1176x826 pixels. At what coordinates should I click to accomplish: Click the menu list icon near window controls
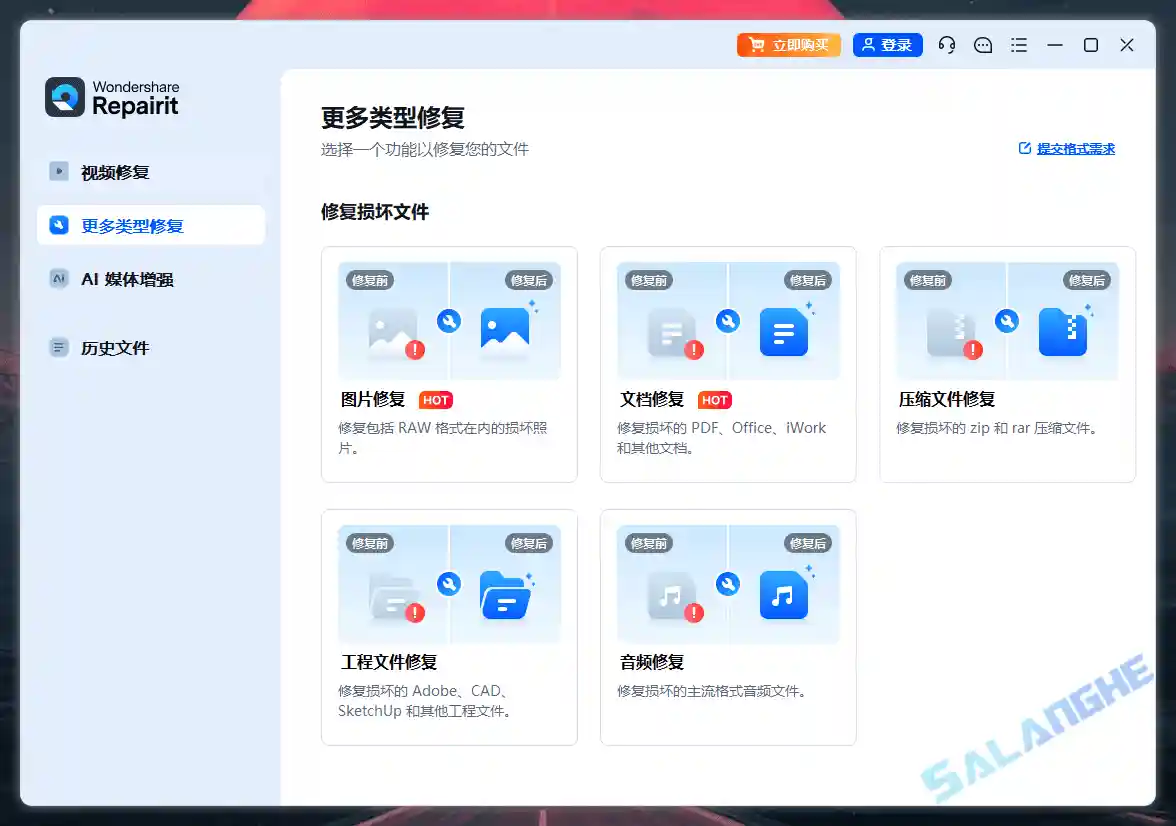click(1019, 45)
